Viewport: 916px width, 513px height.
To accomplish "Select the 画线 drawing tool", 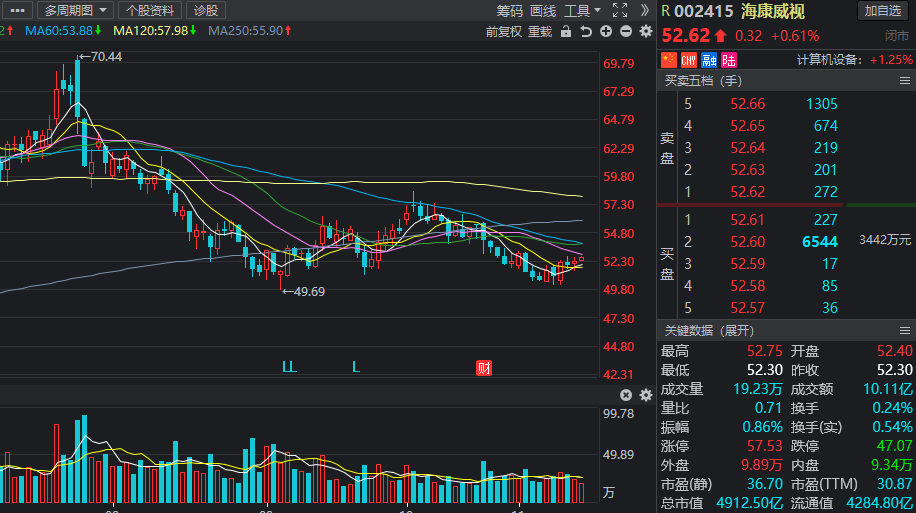I will pos(543,11).
